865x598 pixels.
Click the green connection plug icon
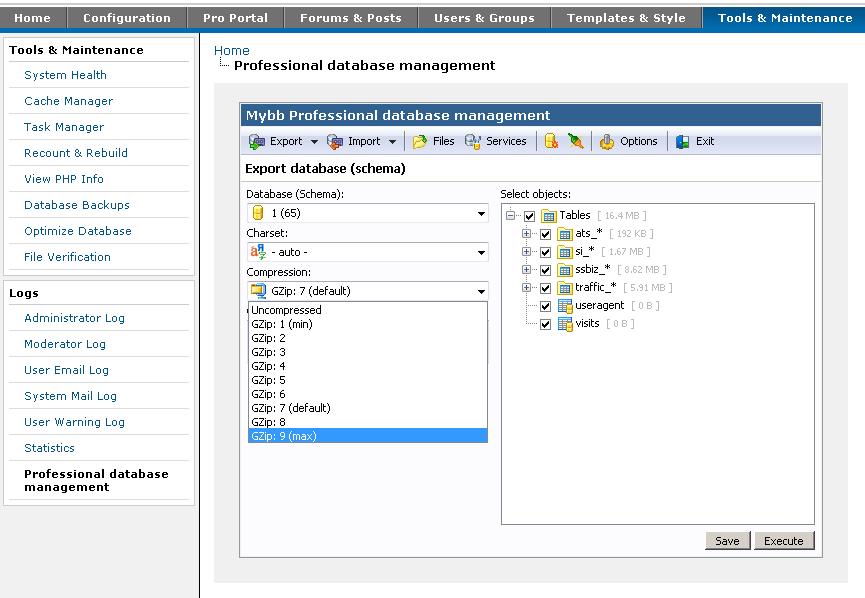(x=576, y=142)
